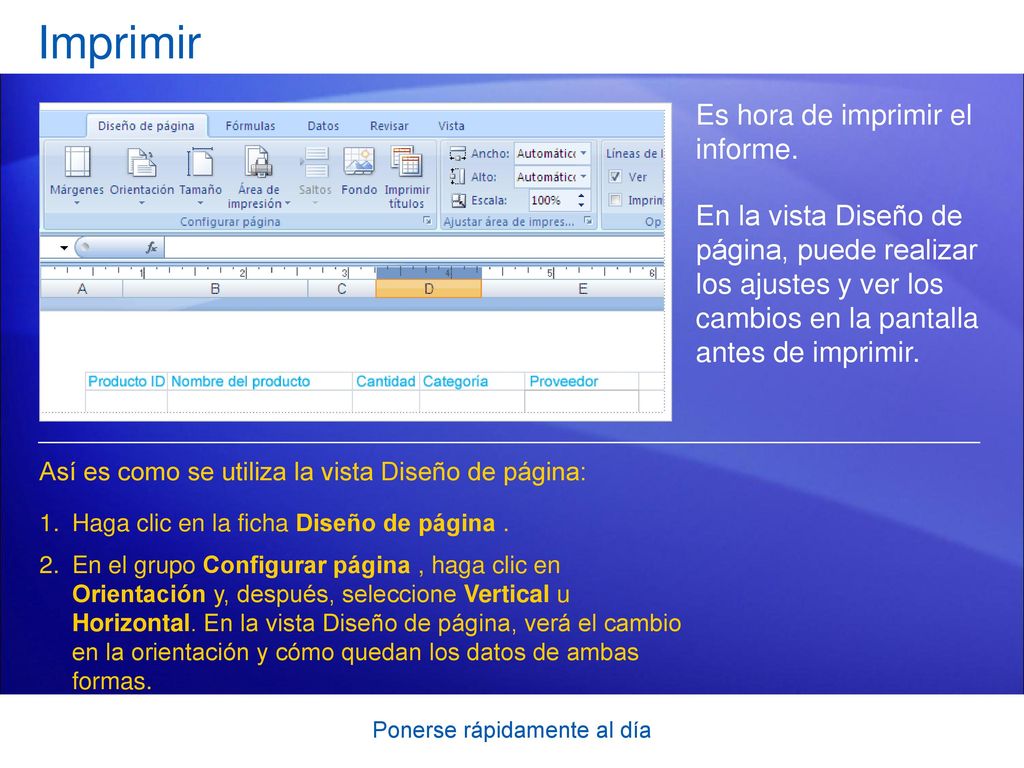Click the Área de impresión icon
The height and width of the screenshot is (768, 1024).
point(259,162)
